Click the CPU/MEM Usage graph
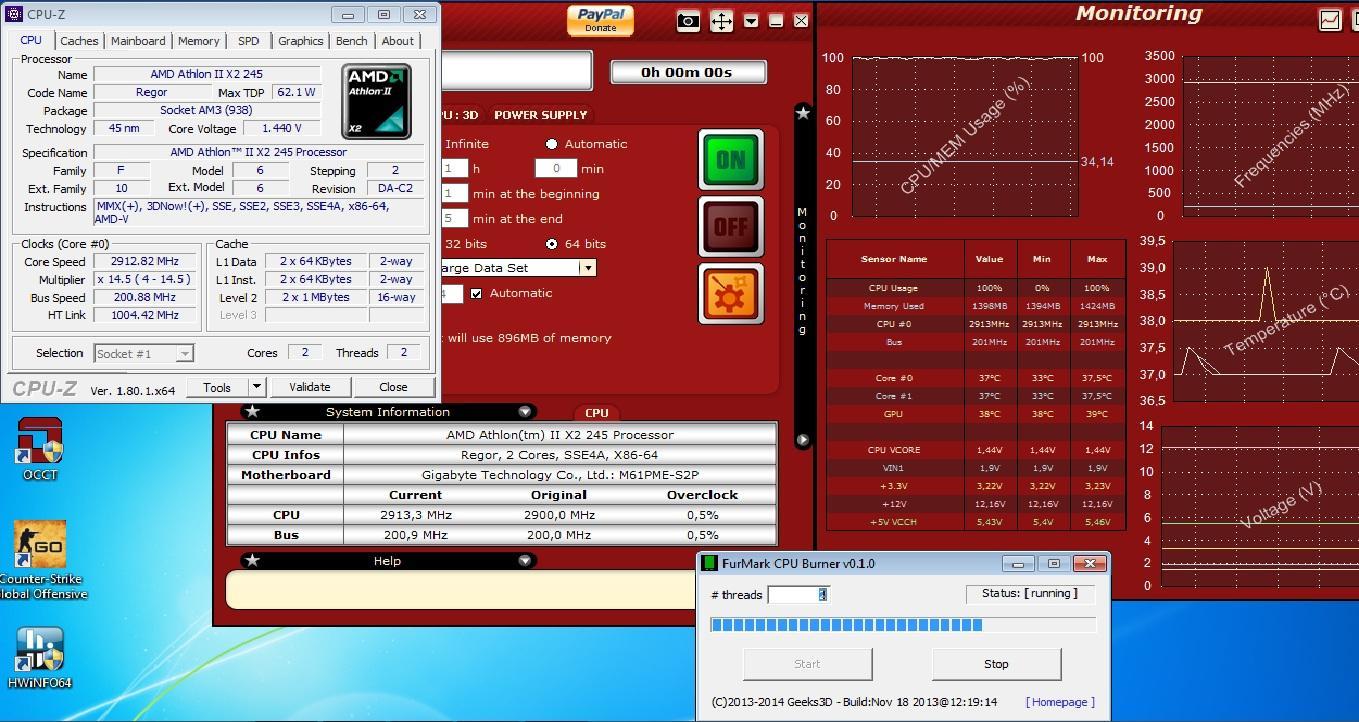 pos(965,137)
